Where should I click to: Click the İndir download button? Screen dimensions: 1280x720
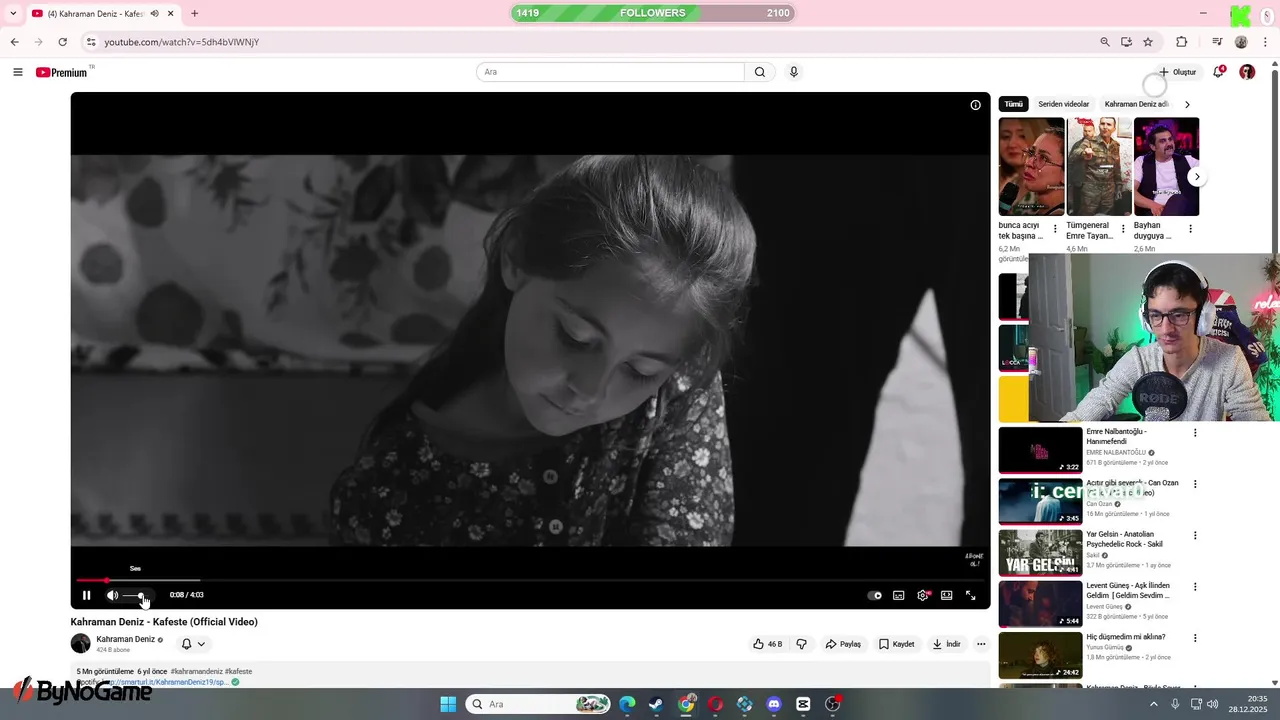[x=946, y=644]
